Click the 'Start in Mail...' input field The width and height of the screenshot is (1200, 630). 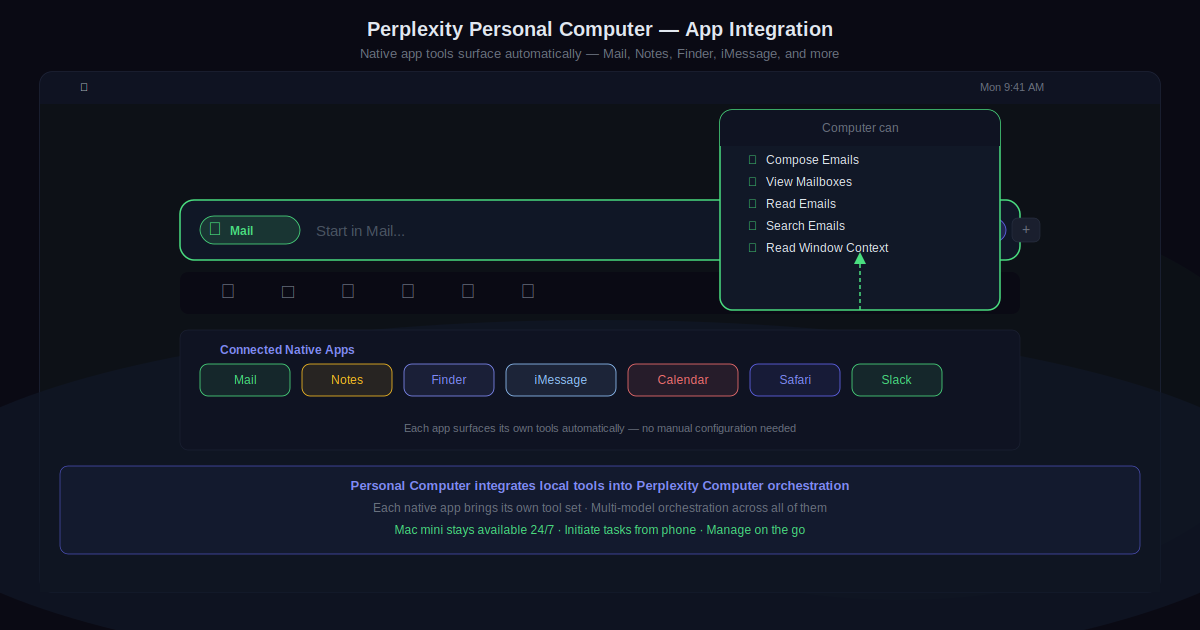[500, 231]
